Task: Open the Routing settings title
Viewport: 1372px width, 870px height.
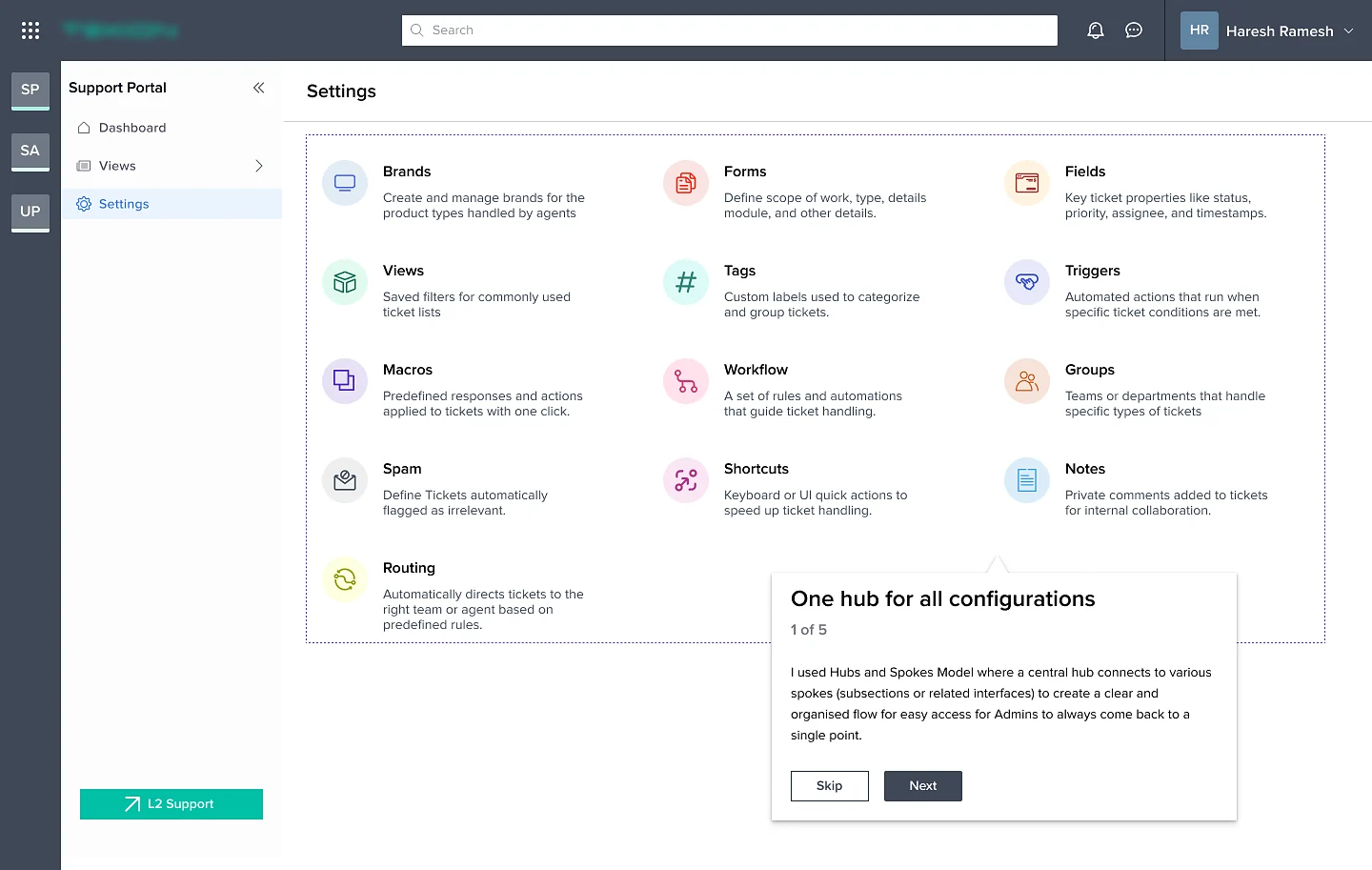Action: point(409,568)
